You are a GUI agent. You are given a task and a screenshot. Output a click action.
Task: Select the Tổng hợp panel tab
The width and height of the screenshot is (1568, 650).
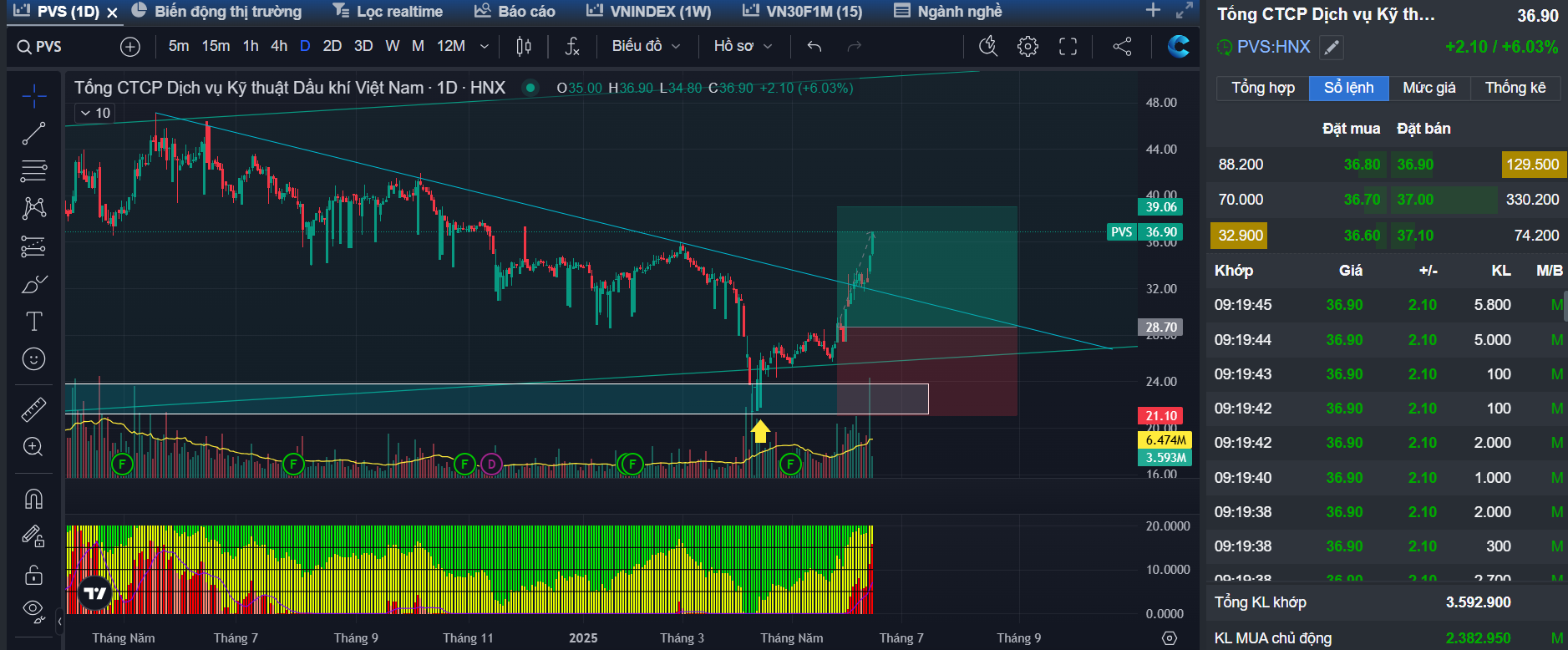[x=1263, y=88]
